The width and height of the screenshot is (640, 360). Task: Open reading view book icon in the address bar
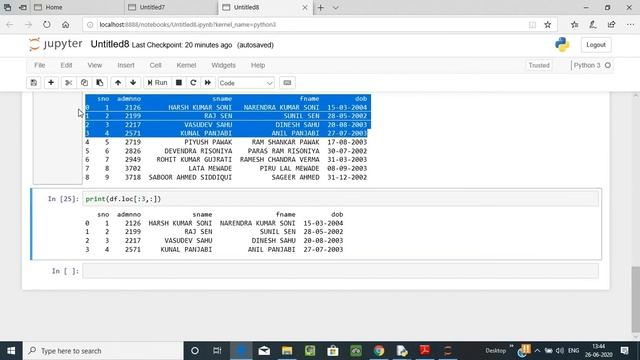pos(532,25)
